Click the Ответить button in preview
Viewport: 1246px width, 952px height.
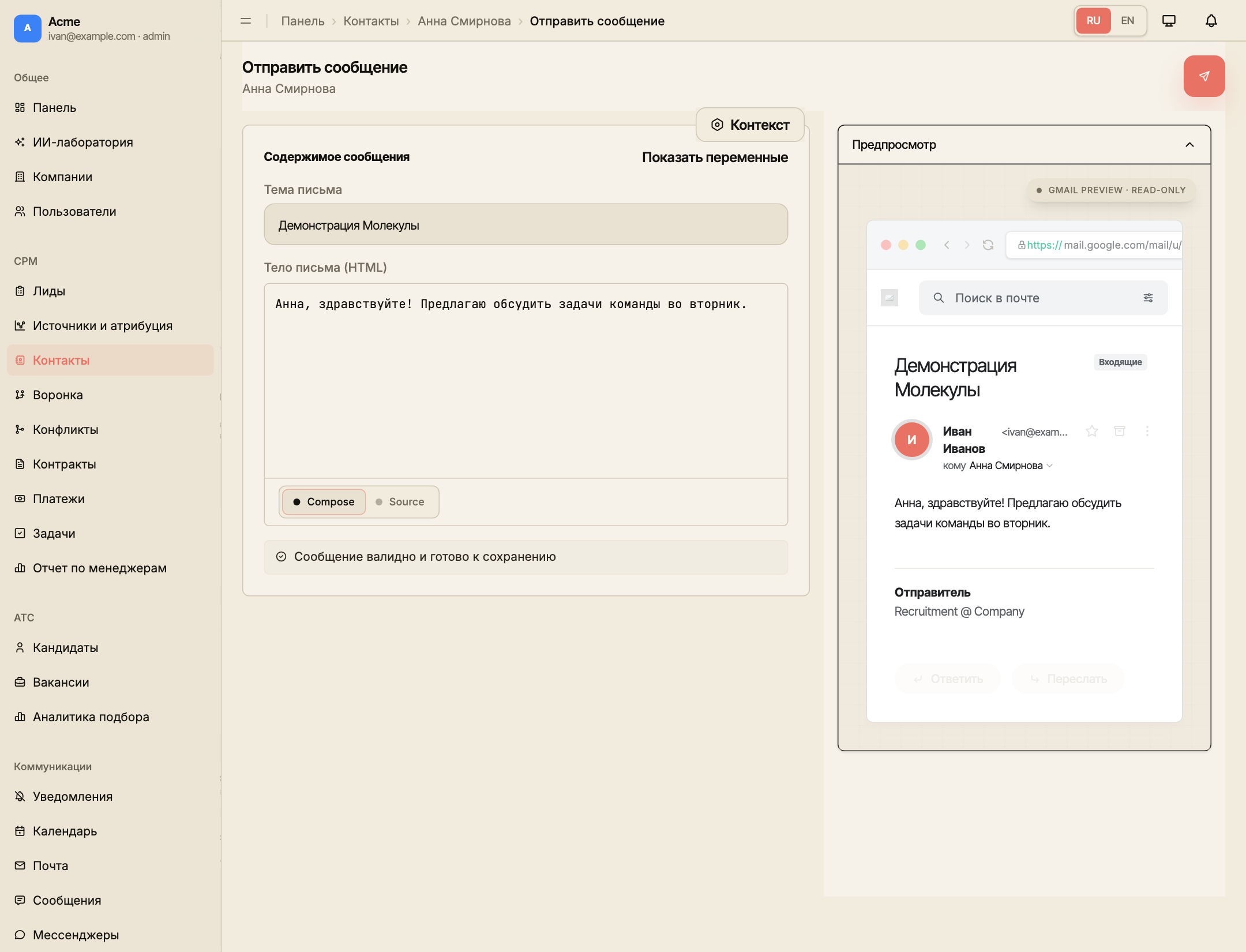point(948,679)
